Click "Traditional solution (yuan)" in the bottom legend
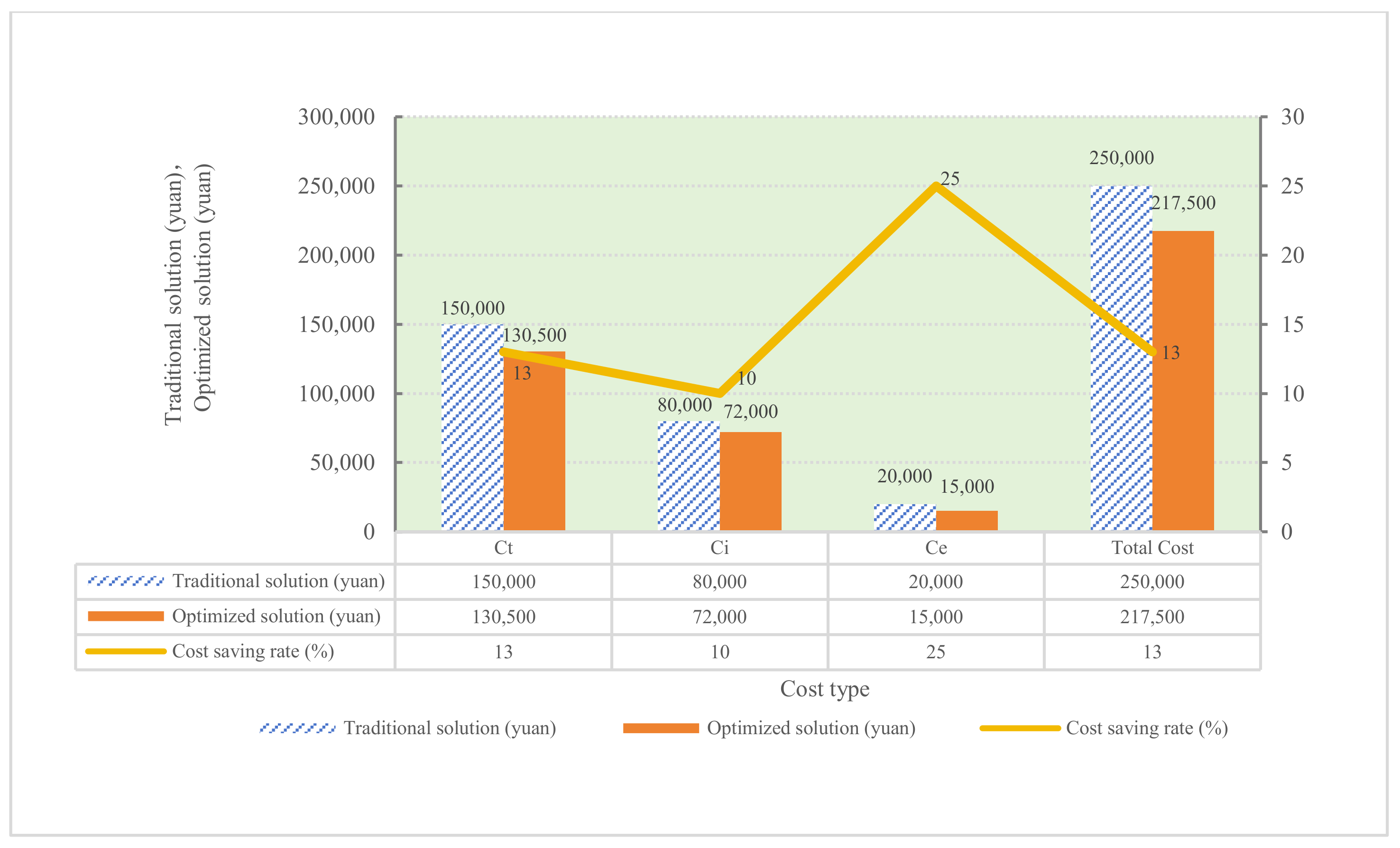This screenshot has height=848, width=1400. coord(450,728)
